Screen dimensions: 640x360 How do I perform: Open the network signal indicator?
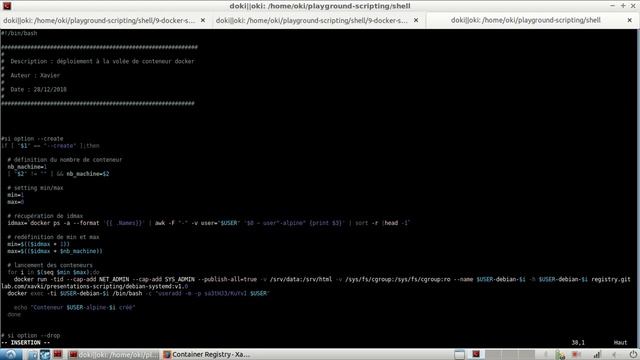pyautogui.click(x=596, y=355)
